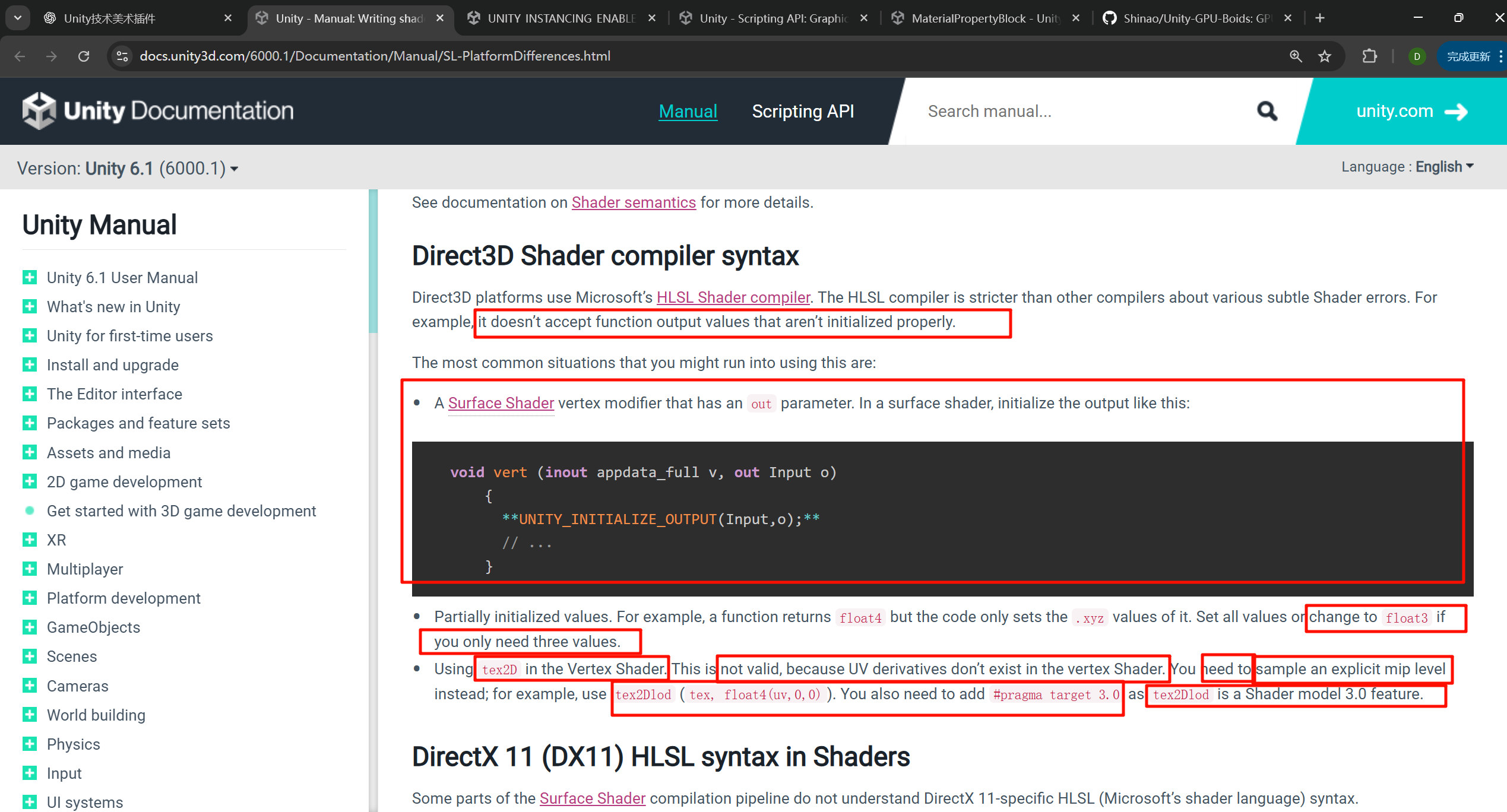The height and width of the screenshot is (812, 1507).
Task: Click the browser back arrow
Action: pyautogui.click(x=20, y=56)
